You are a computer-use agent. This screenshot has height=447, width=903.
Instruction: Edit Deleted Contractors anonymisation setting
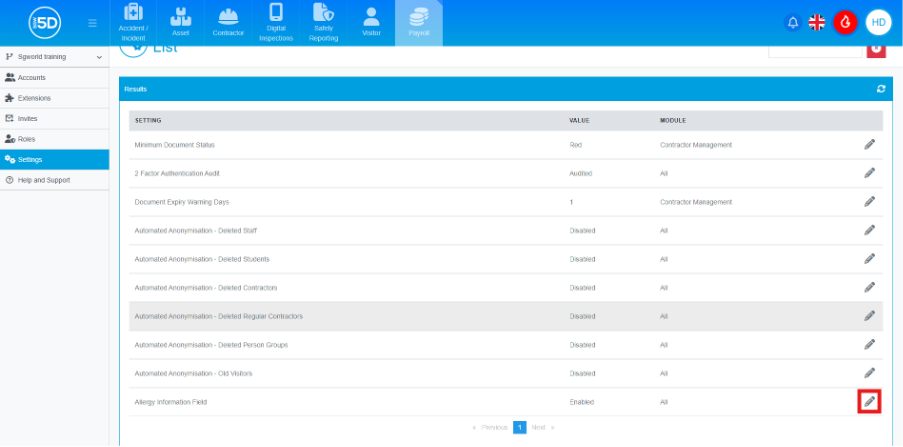point(870,287)
